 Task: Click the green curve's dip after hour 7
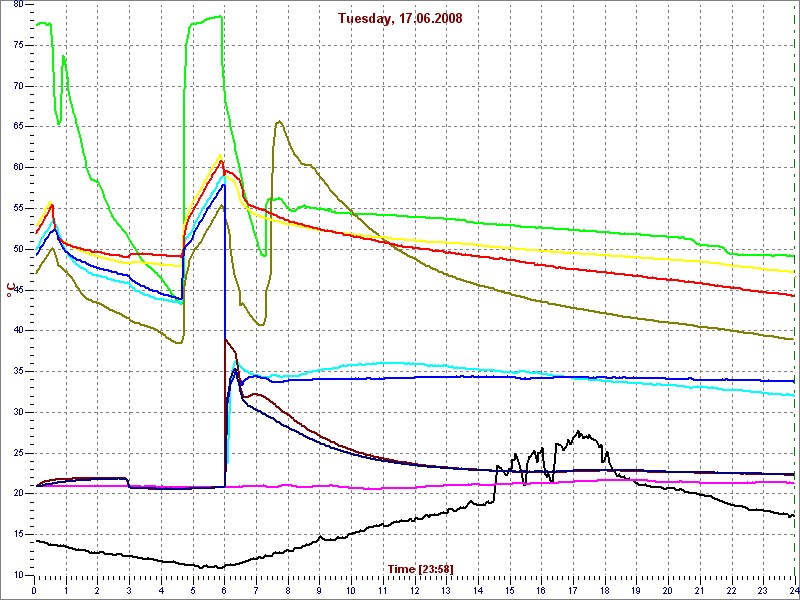pos(263,254)
